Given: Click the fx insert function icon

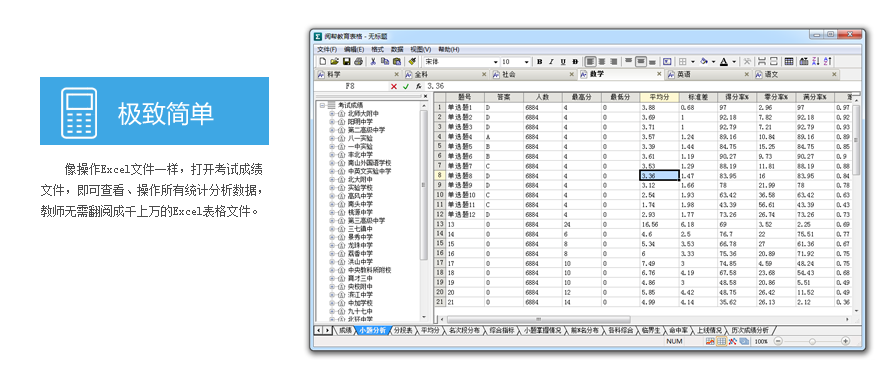Looking at the screenshot, I should point(418,86).
